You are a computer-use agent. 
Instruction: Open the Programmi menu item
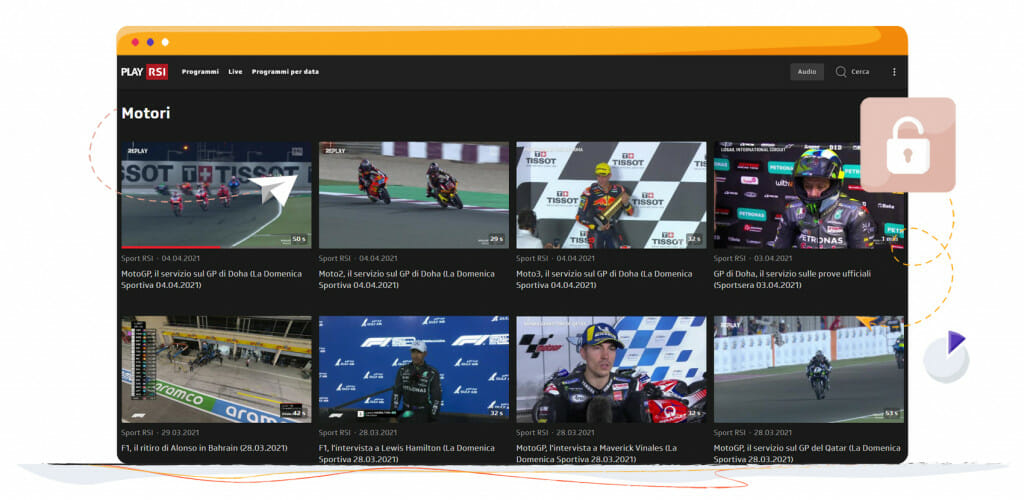[x=200, y=72]
